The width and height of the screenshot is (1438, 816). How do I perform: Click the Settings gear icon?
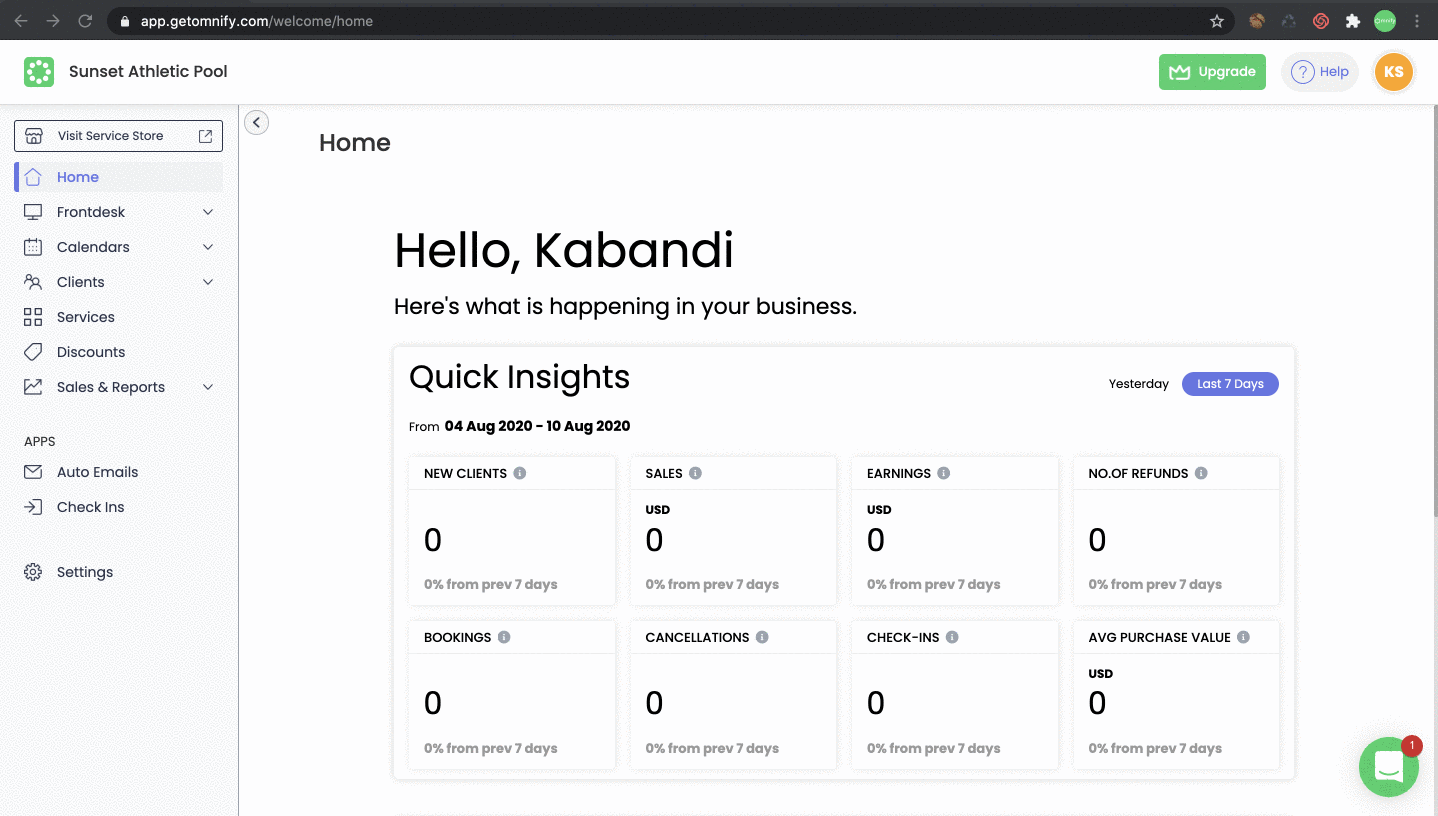pos(33,572)
